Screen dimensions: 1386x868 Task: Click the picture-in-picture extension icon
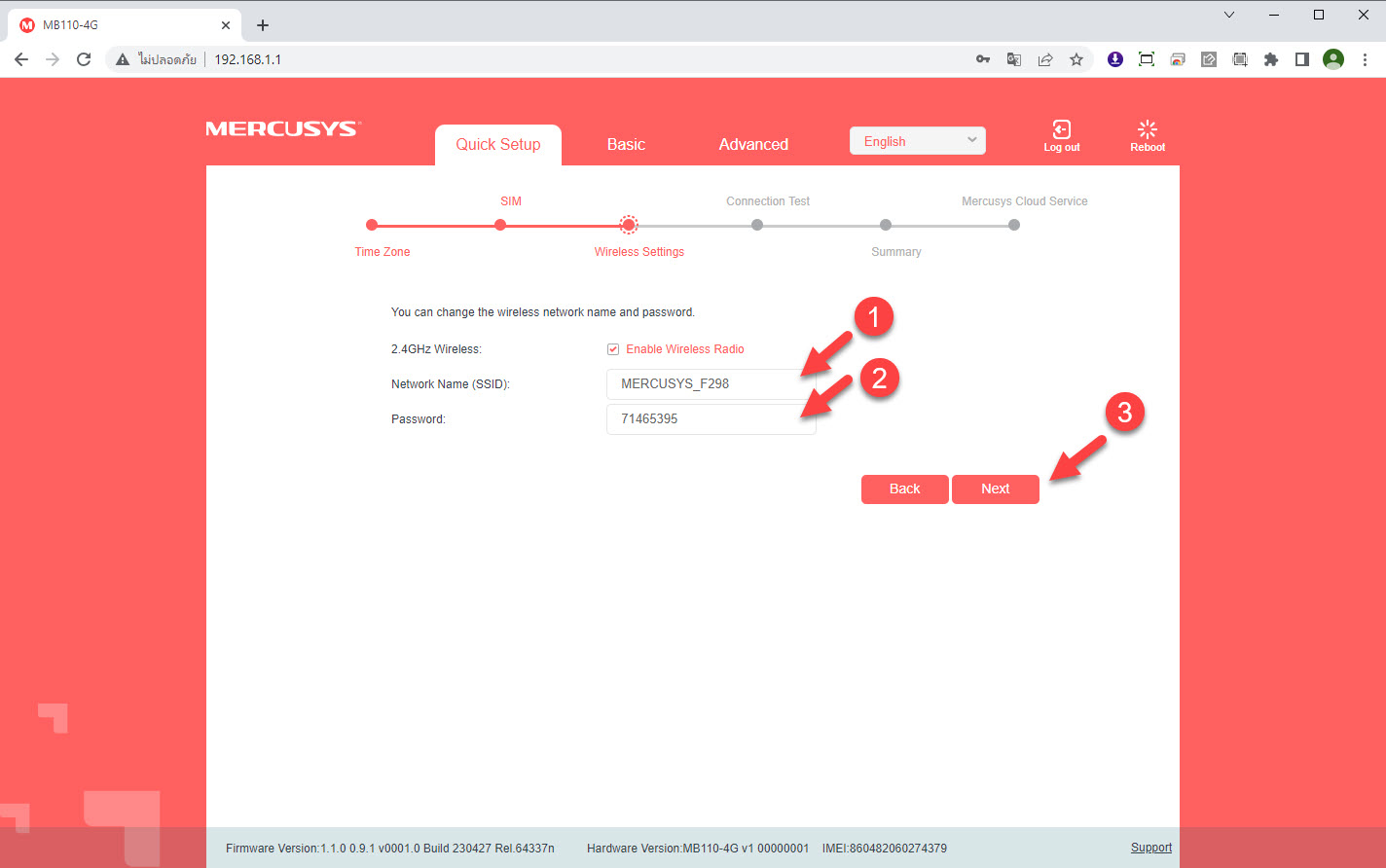tap(1178, 59)
